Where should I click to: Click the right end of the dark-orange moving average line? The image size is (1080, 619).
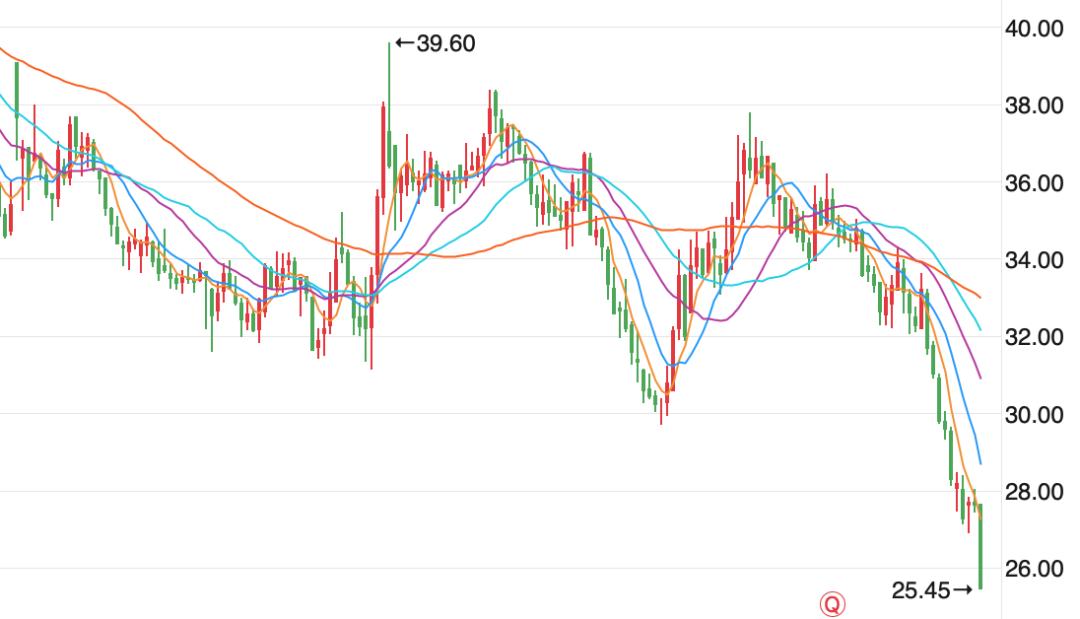tap(979, 297)
